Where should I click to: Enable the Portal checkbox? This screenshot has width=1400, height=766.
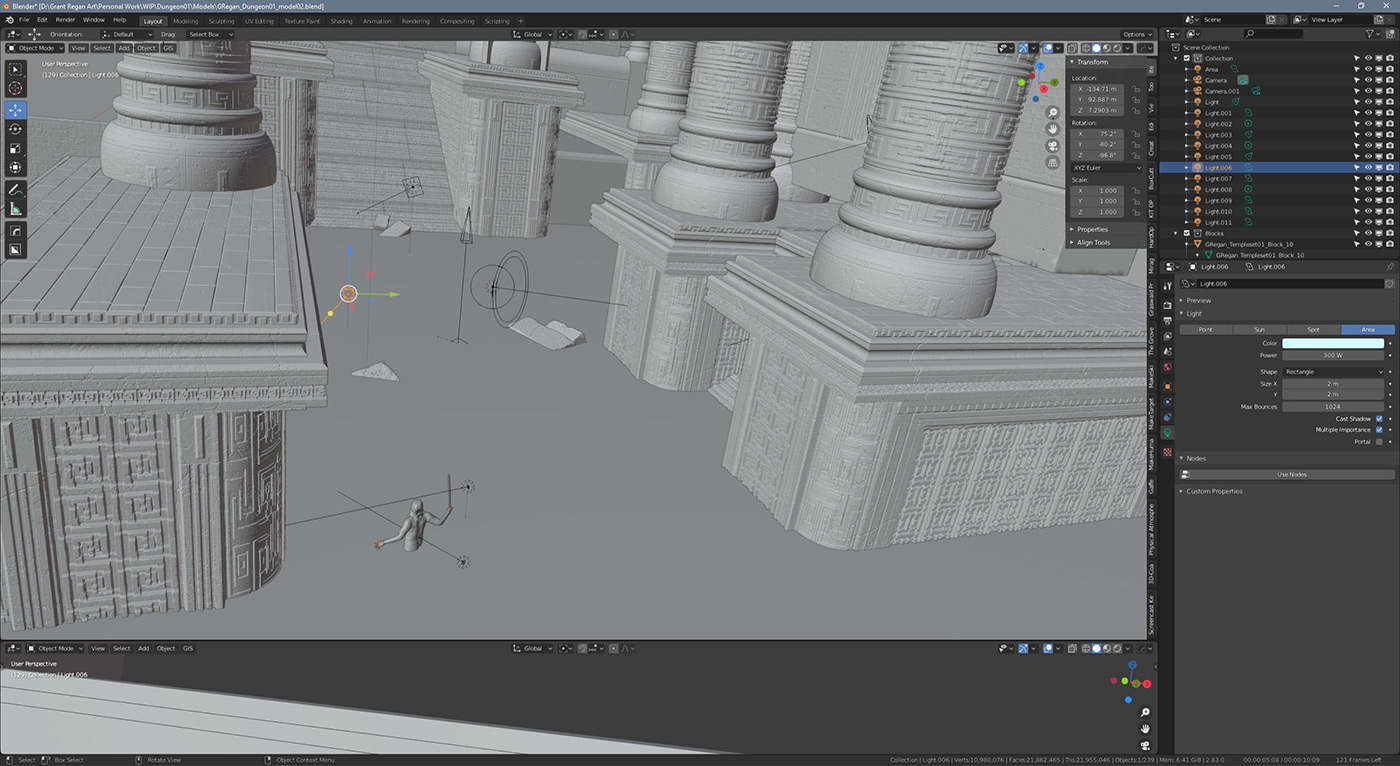pyautogui.click(x=1379, y=441)
